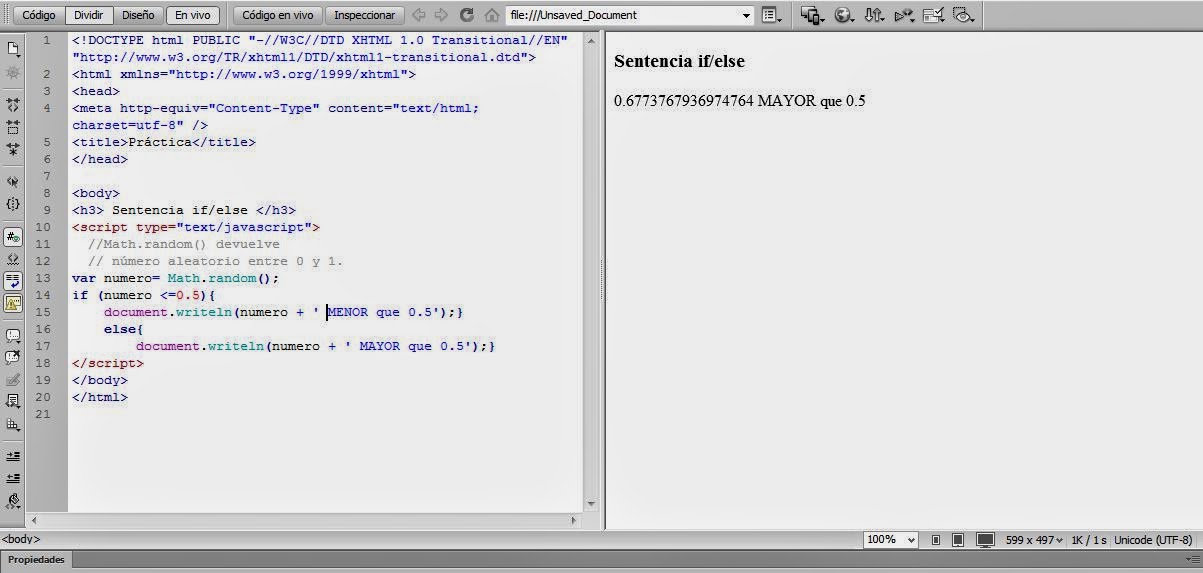
Task: Click the Collapse Full Tag icon
Action: tap(13, 104)
